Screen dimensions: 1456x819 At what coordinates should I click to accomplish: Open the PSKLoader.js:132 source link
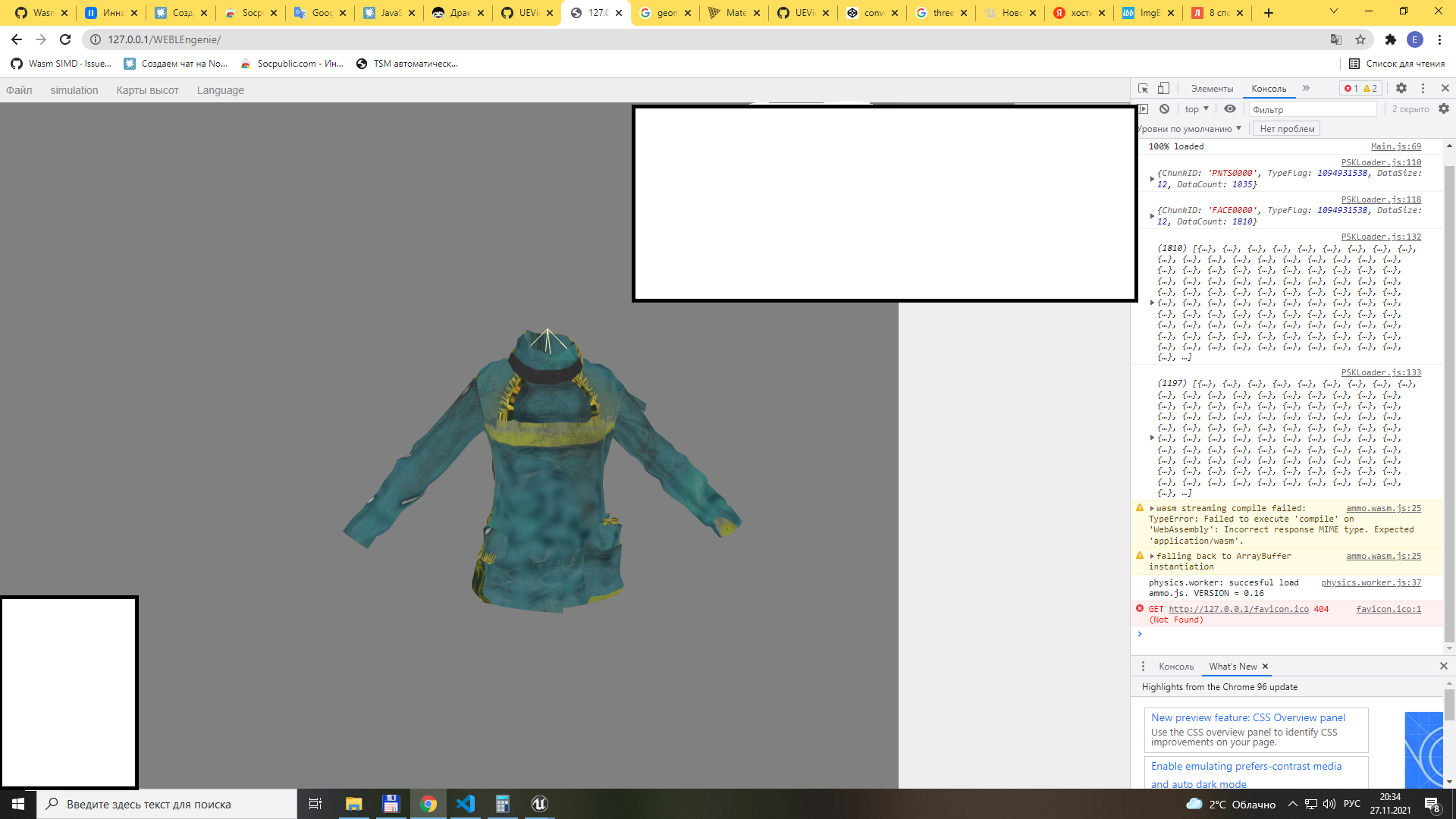(1381, 237)
